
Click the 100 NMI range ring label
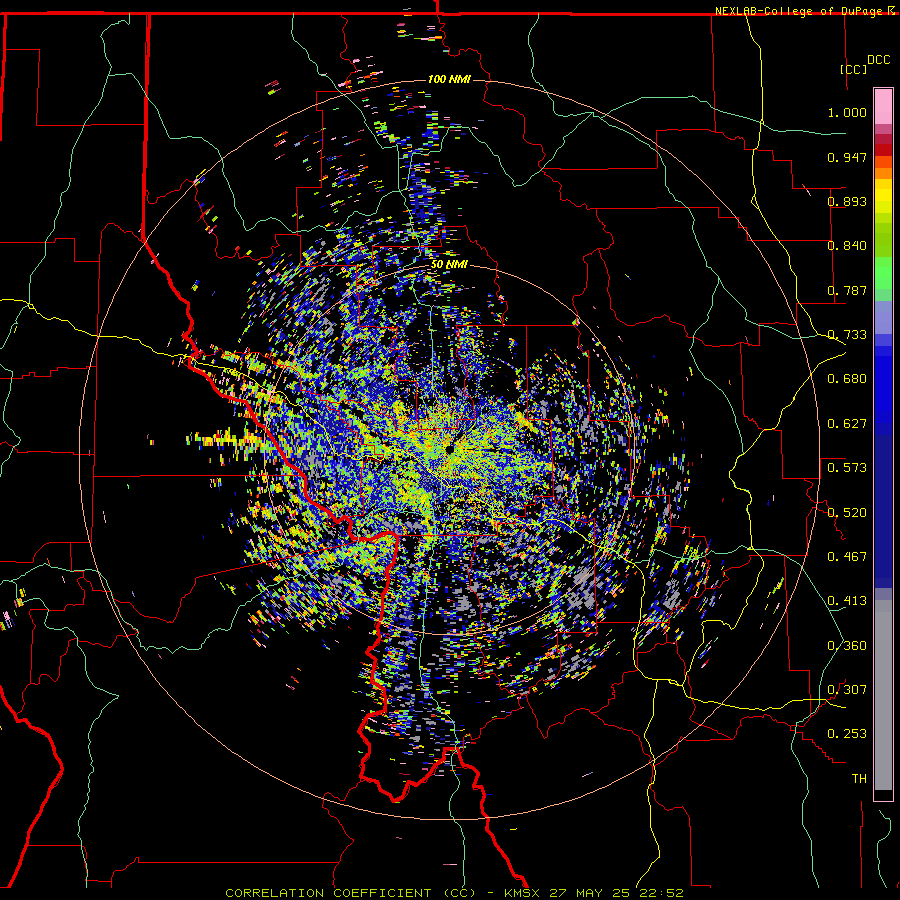pyautogui.click(x=449, y=79)
